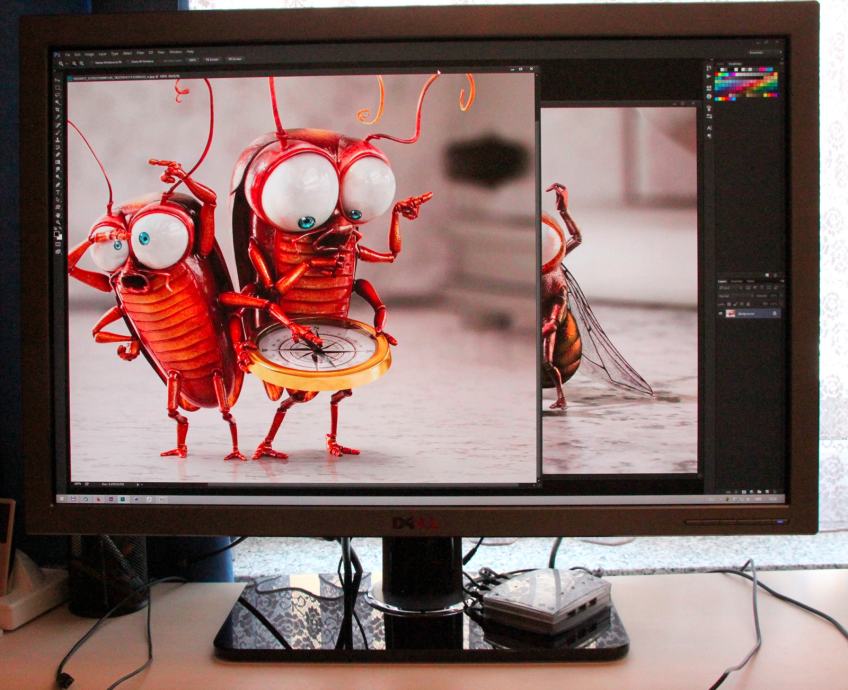Select the Eyedropper tool

57,117
